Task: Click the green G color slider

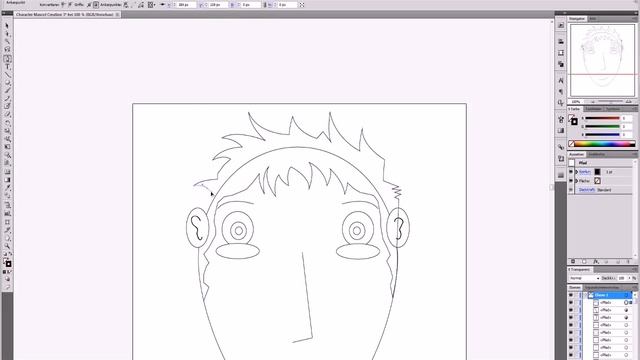Action: (x=602, y=127)
